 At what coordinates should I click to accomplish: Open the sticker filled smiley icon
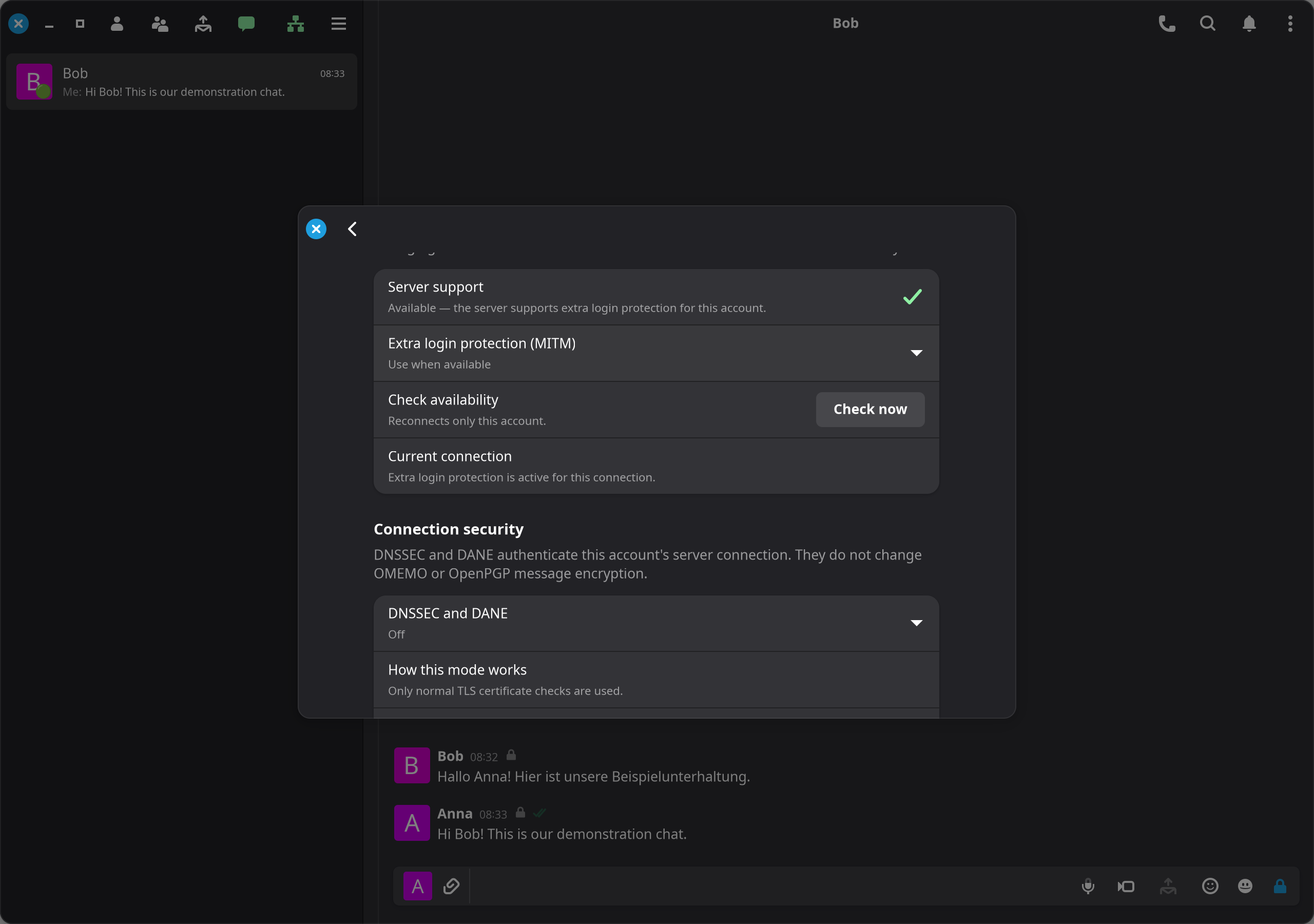point(1245,886)
